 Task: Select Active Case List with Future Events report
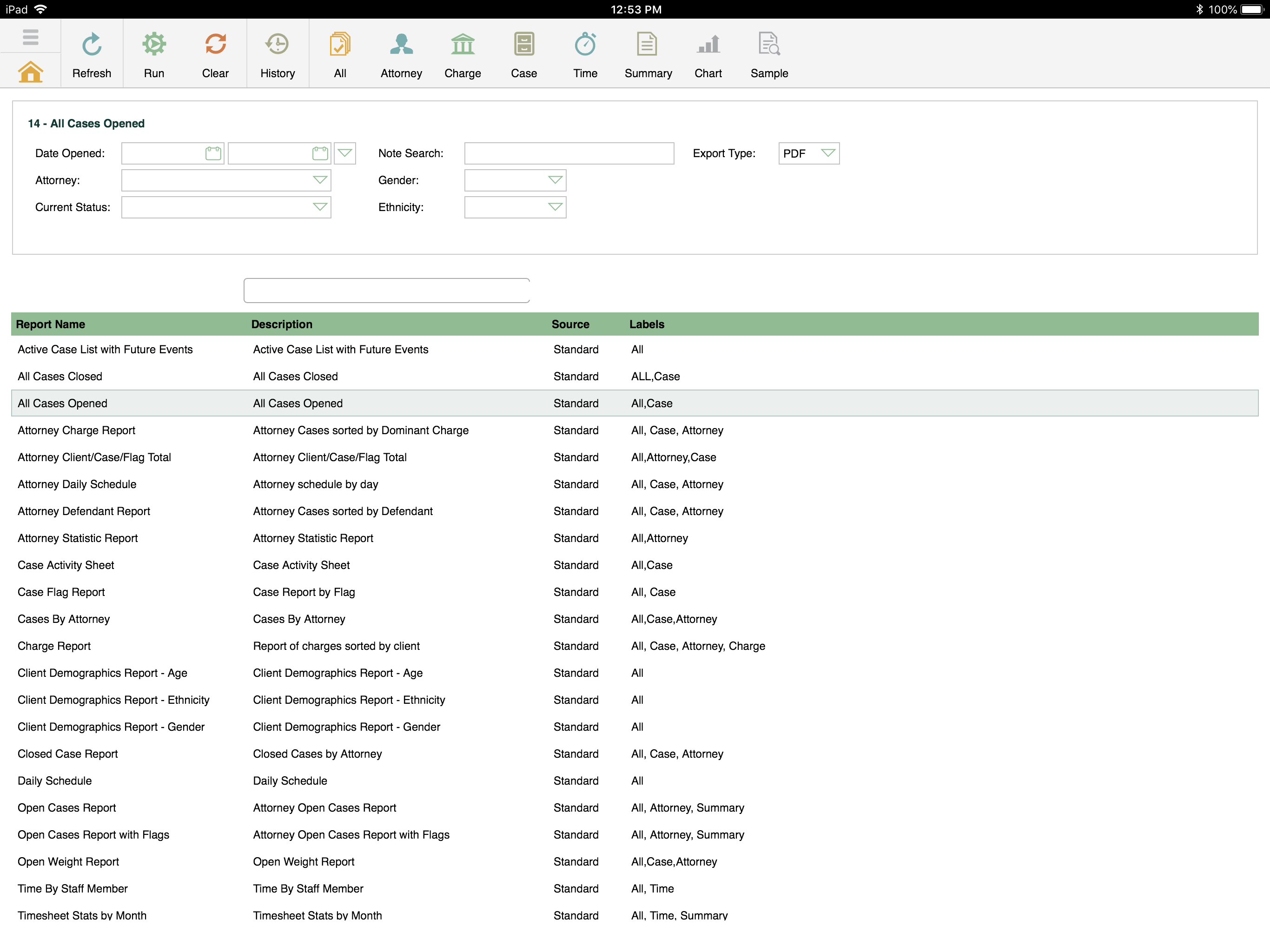(635, 349)
